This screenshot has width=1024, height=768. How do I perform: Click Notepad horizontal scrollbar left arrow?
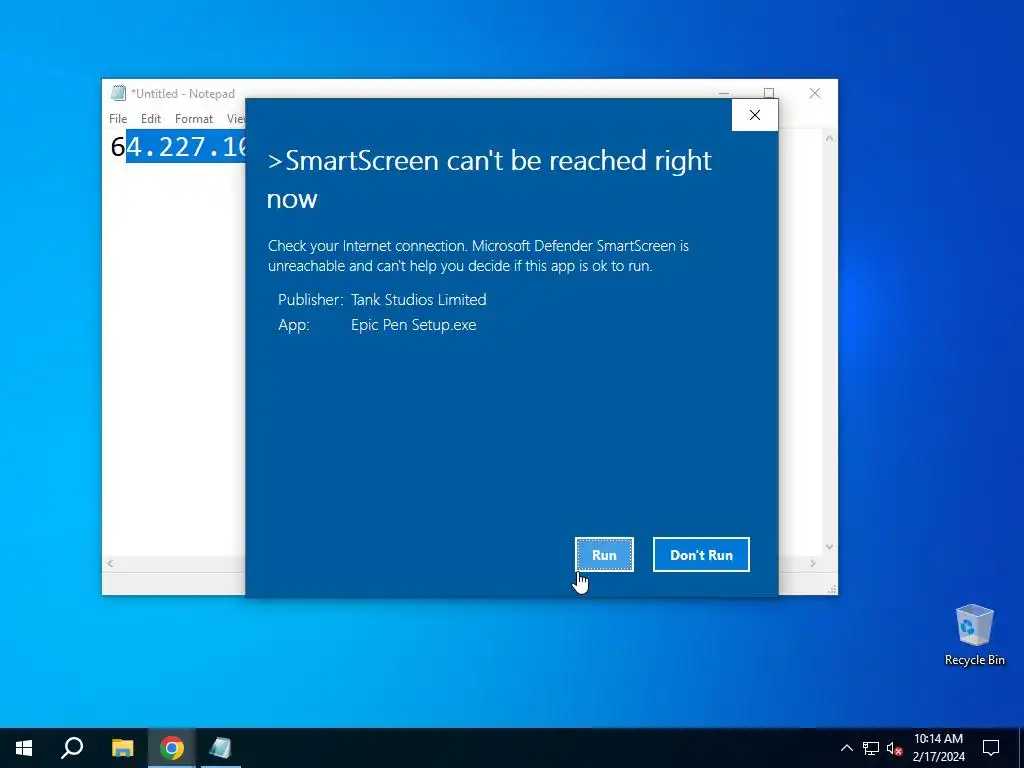110,563
